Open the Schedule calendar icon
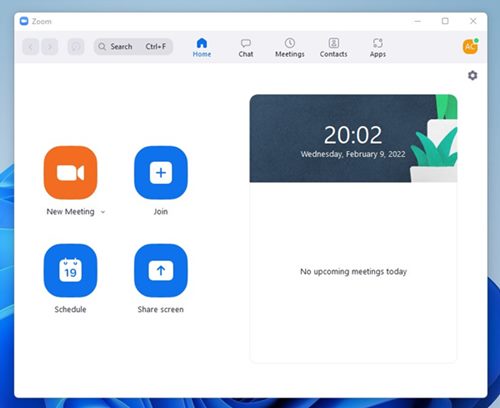Image resolution: width=500 pixels, height=408 pixels. (70, 270)
